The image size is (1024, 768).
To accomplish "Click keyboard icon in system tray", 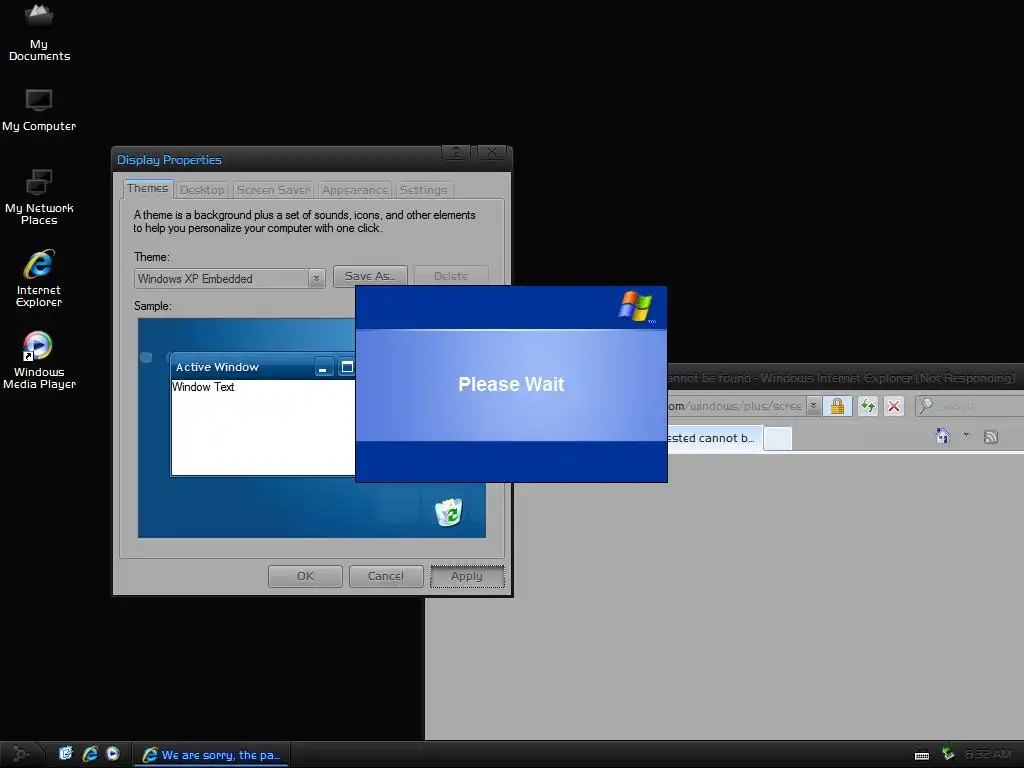I will pos(921,755).
